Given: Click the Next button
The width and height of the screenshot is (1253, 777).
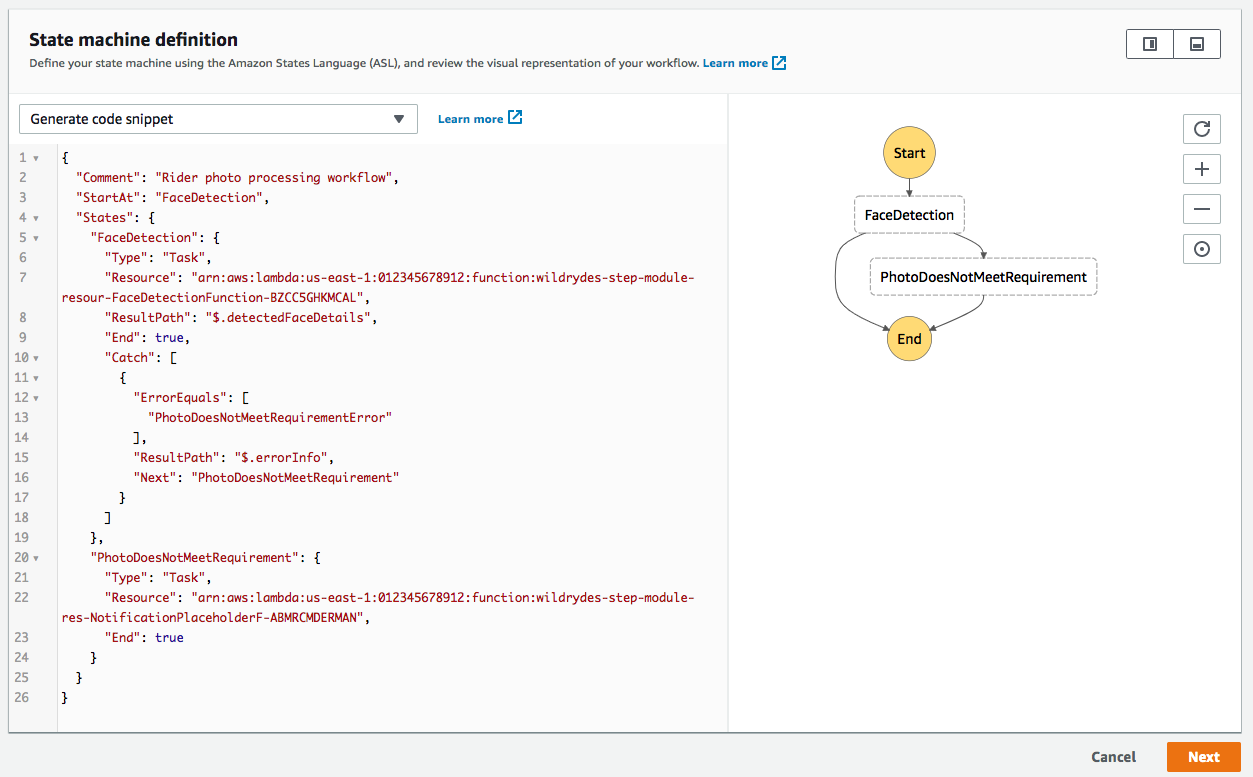Looking at the screenshot, I should [x=1203, y=757].
